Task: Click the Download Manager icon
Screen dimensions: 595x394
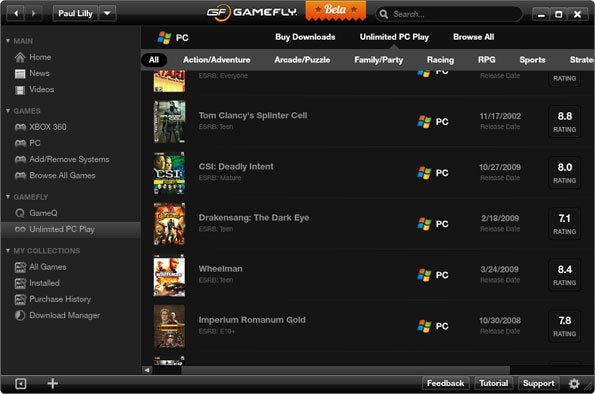Action: click(20, 315)
